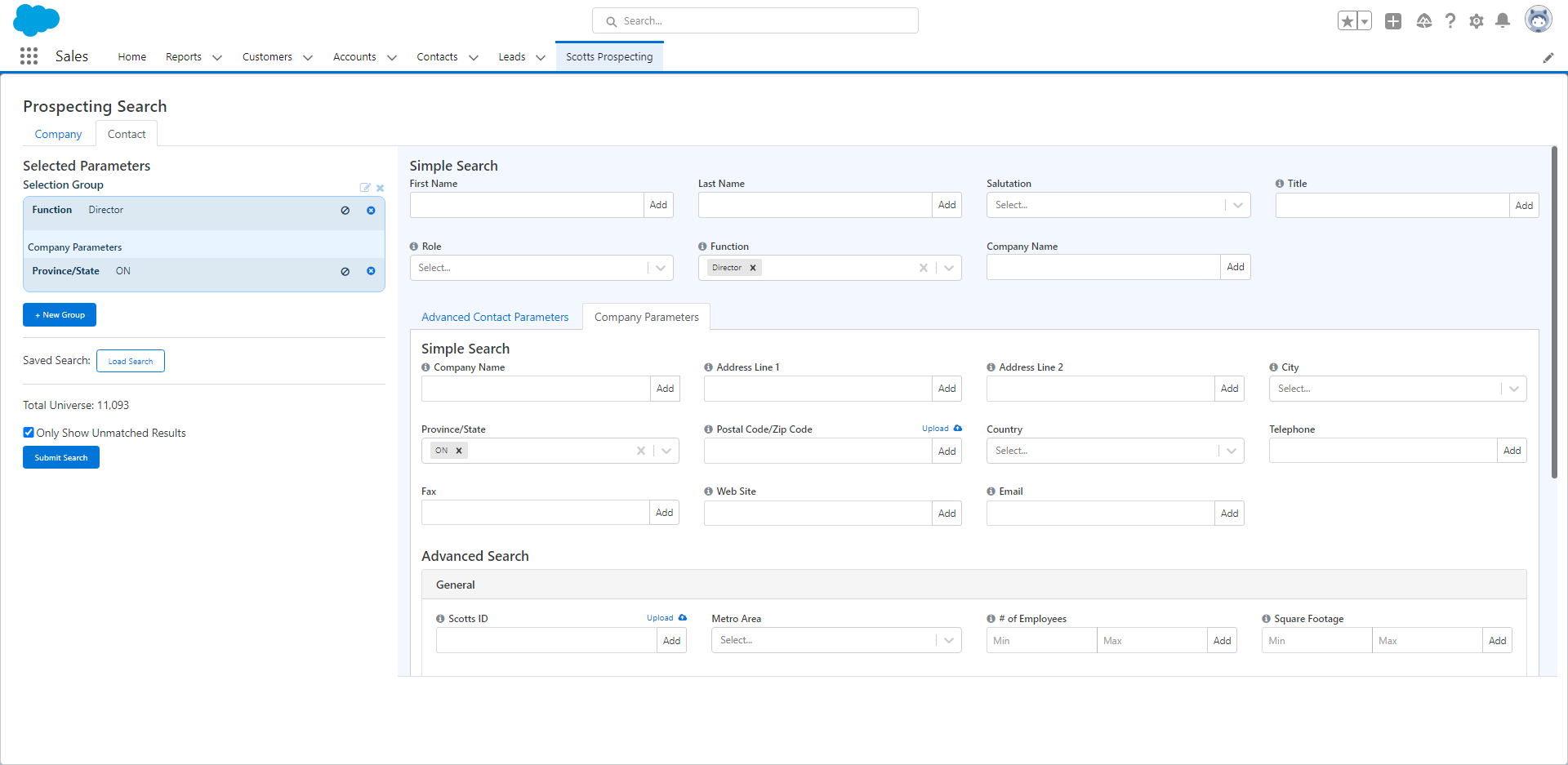Clear all values in Function field
The width and height of the screenshot is (1568, 765).
pos(924,268)
